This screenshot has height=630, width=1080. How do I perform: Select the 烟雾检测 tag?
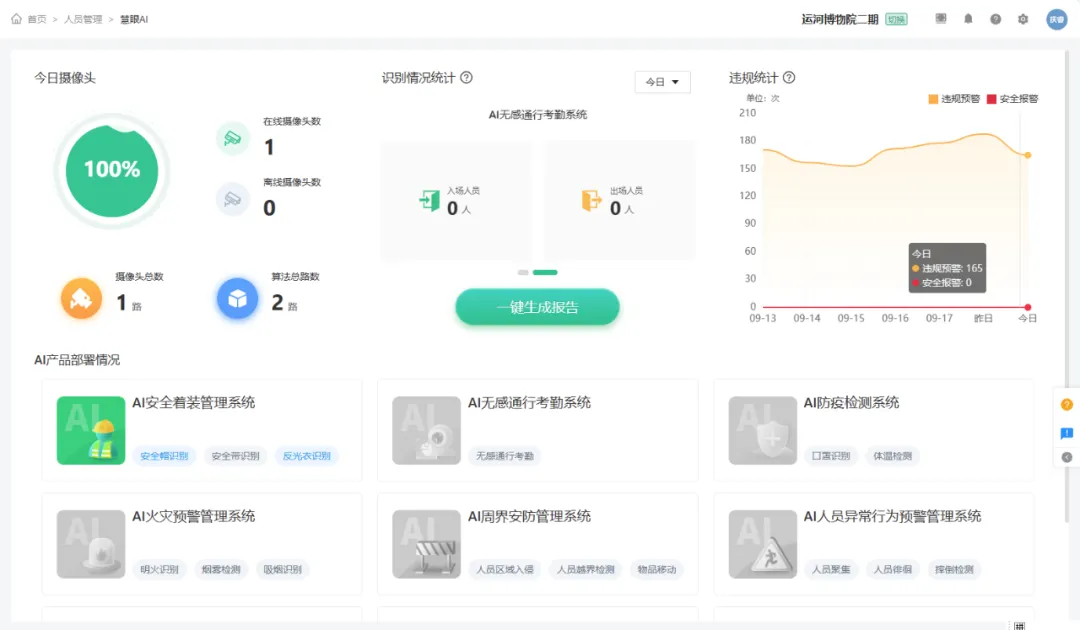pos(221,569)
